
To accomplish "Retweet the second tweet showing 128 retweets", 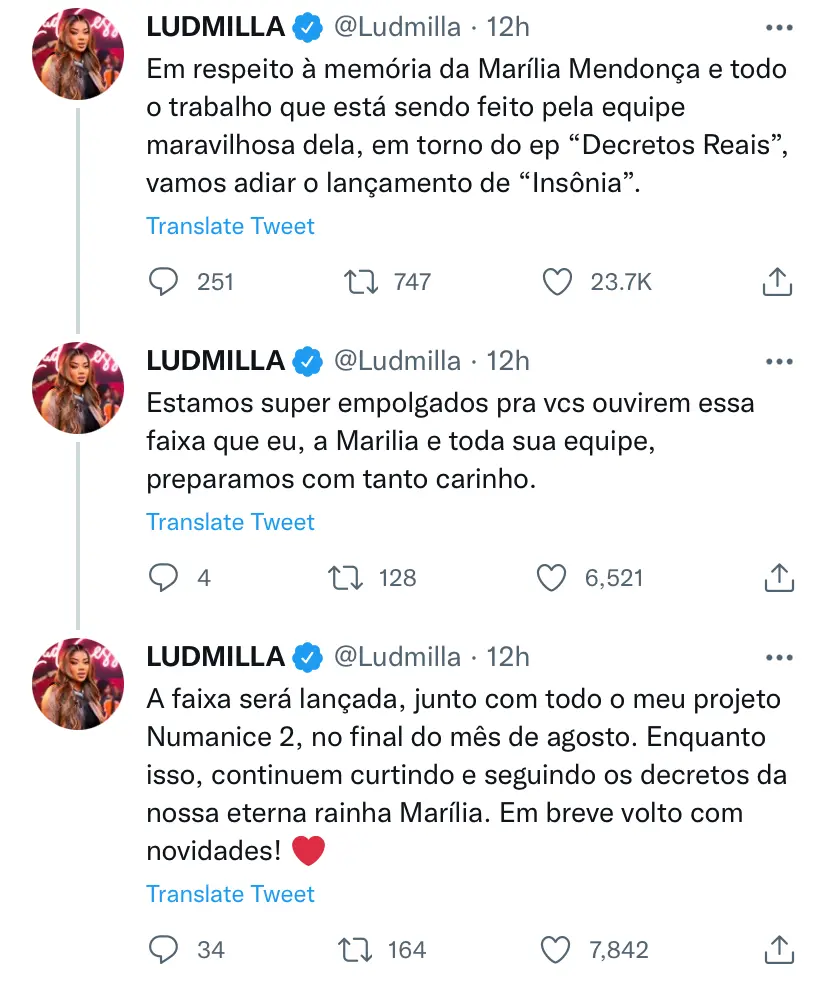I will click(x=355, y=577).
